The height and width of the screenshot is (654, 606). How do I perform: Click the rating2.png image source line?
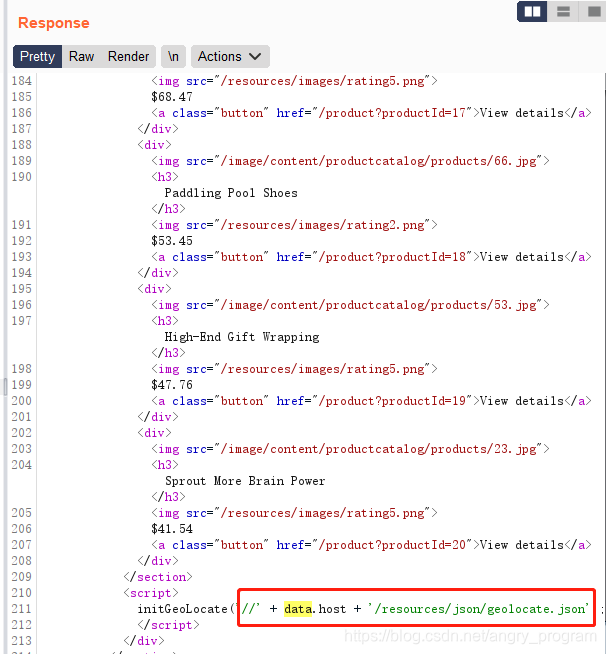(294, 225)
